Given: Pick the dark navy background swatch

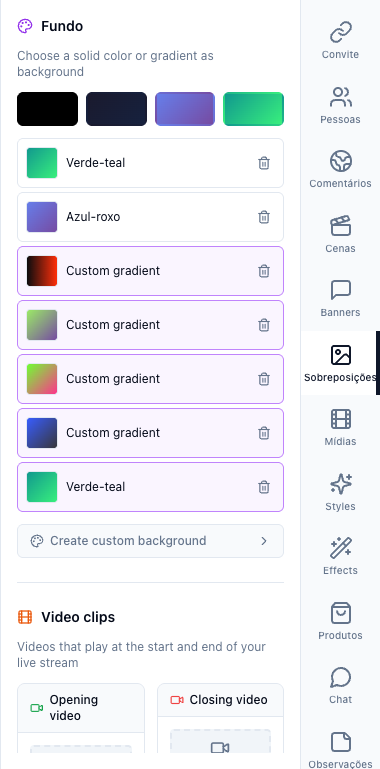Looking at the screenshot, I should (116, 109).
